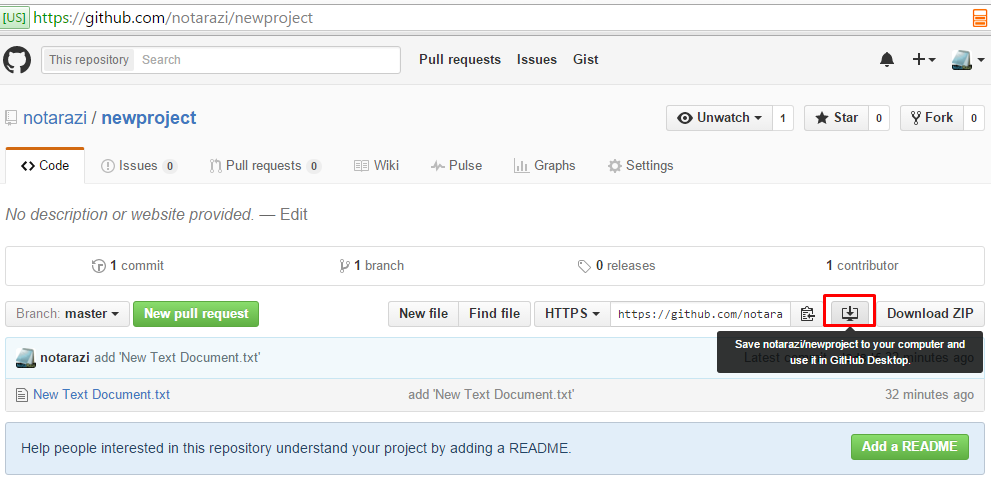Screen dimensions: 991x480
Task: Open the New Text Document.txt file
Action: 101,394
